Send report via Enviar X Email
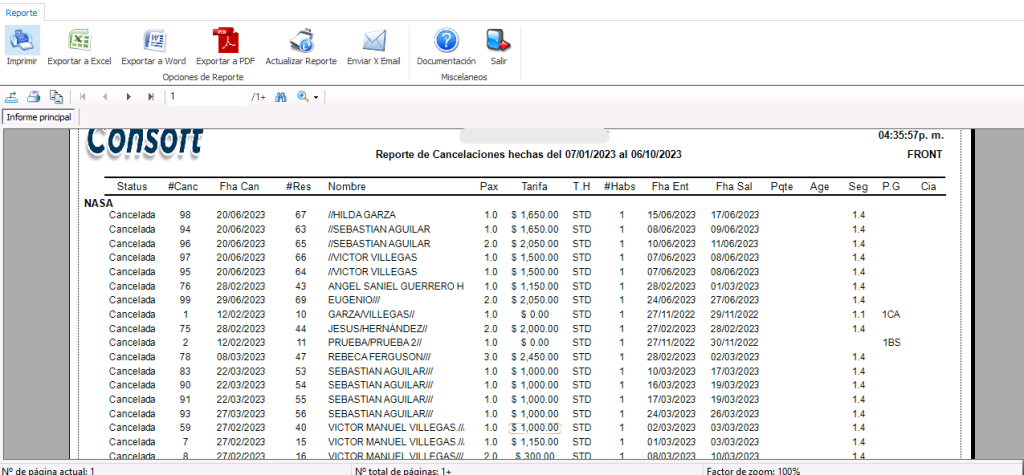Viewport: 1024px width, 475px height. click(374, 41)
